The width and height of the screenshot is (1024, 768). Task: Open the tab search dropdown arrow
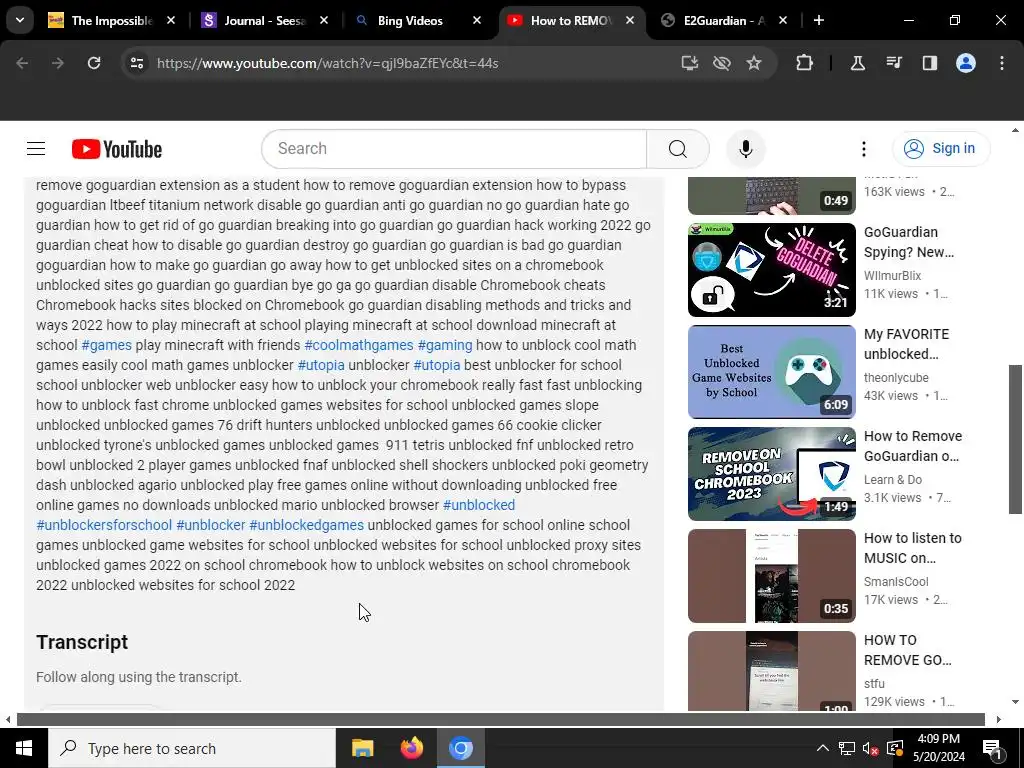[20, 20]
